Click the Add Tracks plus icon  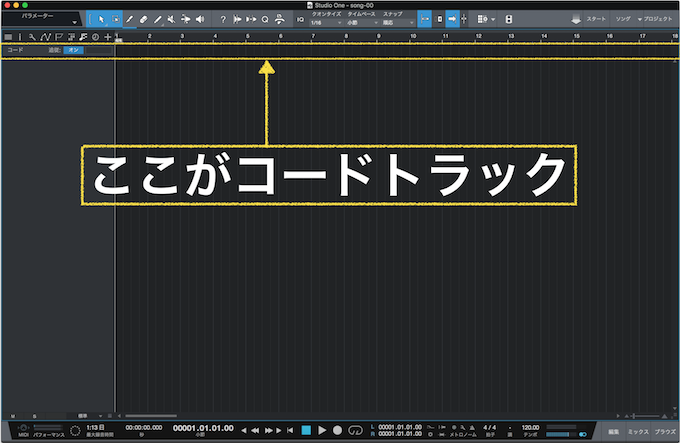108,37
